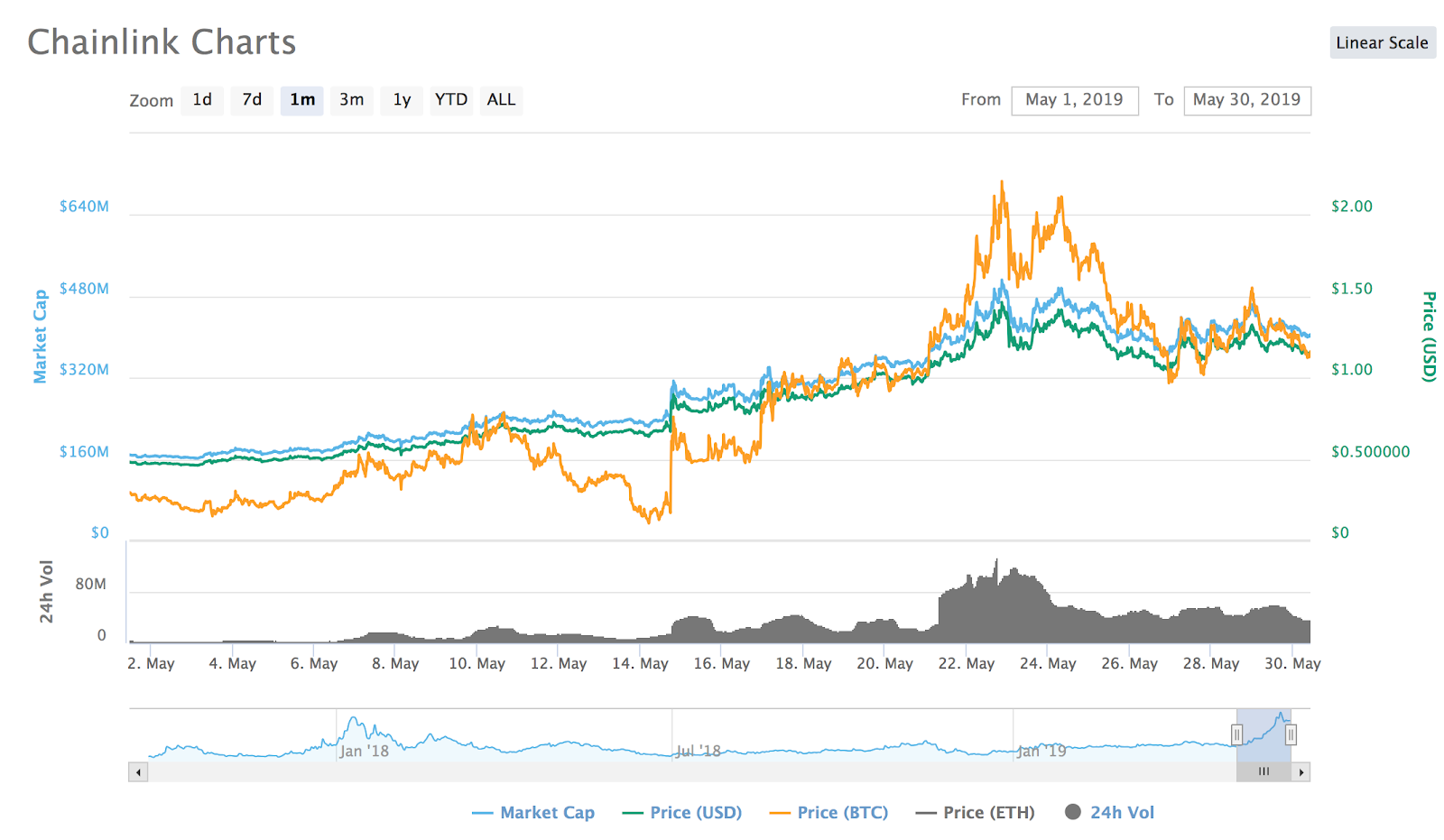The image size is (1444, 840).
Task: Click the Jan '19 navigator label
Action: [1041, 751]
